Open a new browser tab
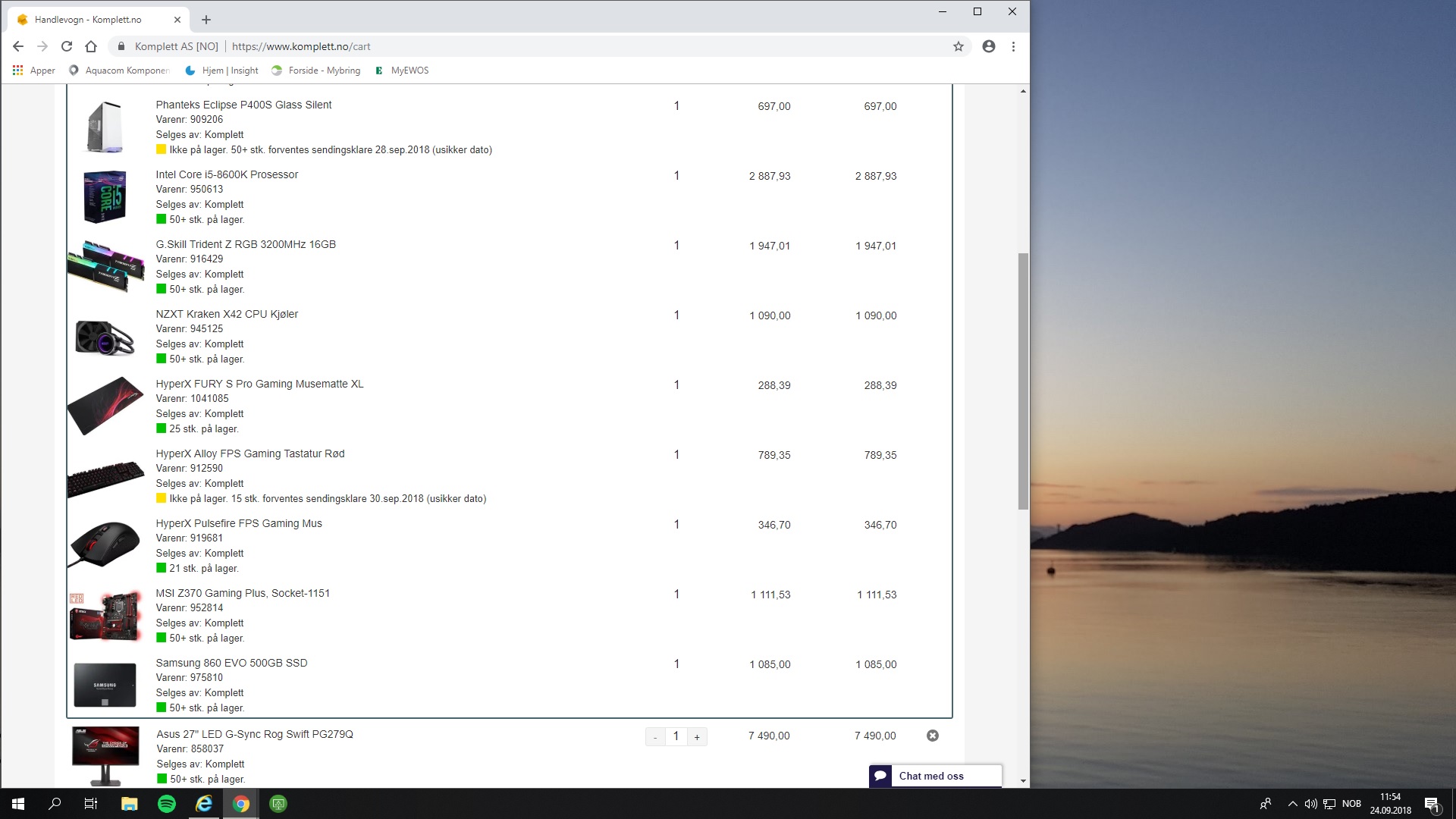Viewport: 1456px width, 819px height. point(206,20)
